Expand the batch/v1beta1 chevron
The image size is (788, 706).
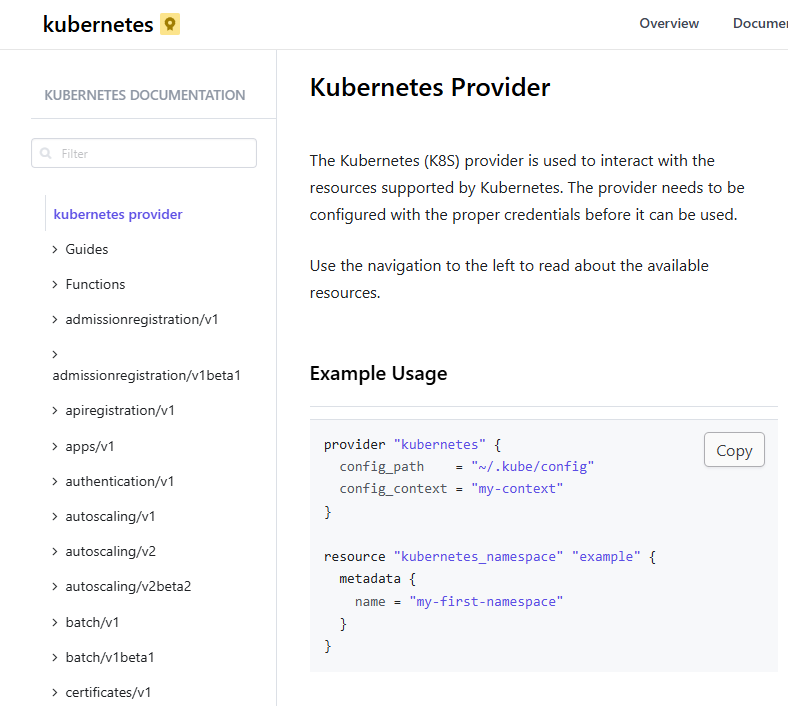point(55,658)
